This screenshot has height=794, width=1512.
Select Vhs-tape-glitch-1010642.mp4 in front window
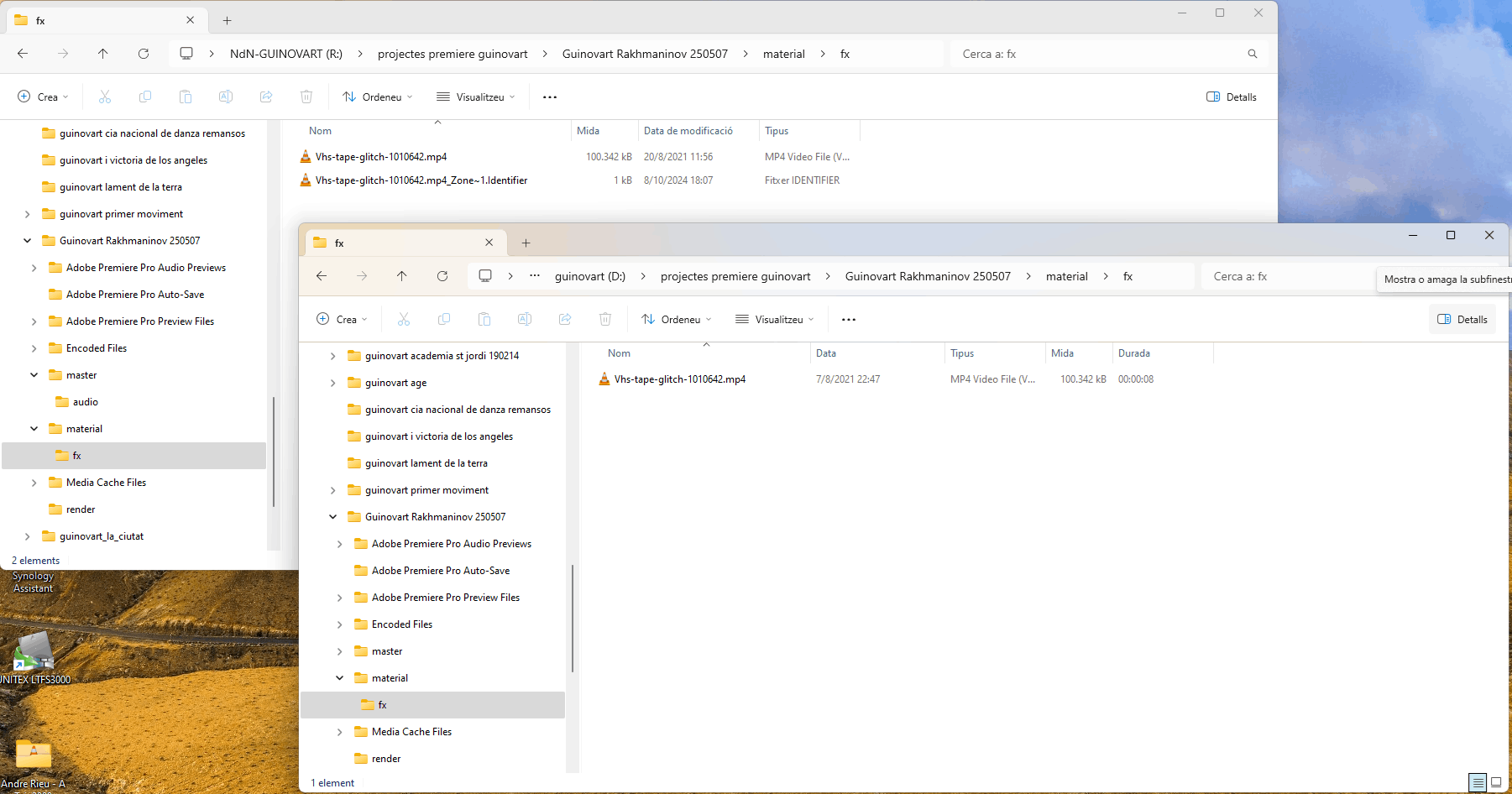[679, 379]
